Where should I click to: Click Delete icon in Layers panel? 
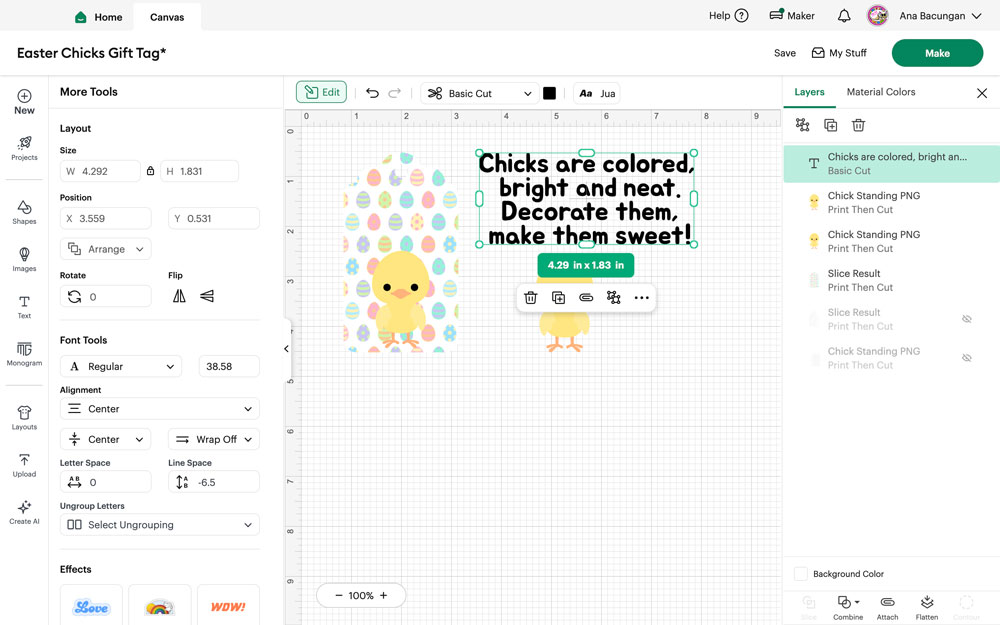[x=858, y=125]
